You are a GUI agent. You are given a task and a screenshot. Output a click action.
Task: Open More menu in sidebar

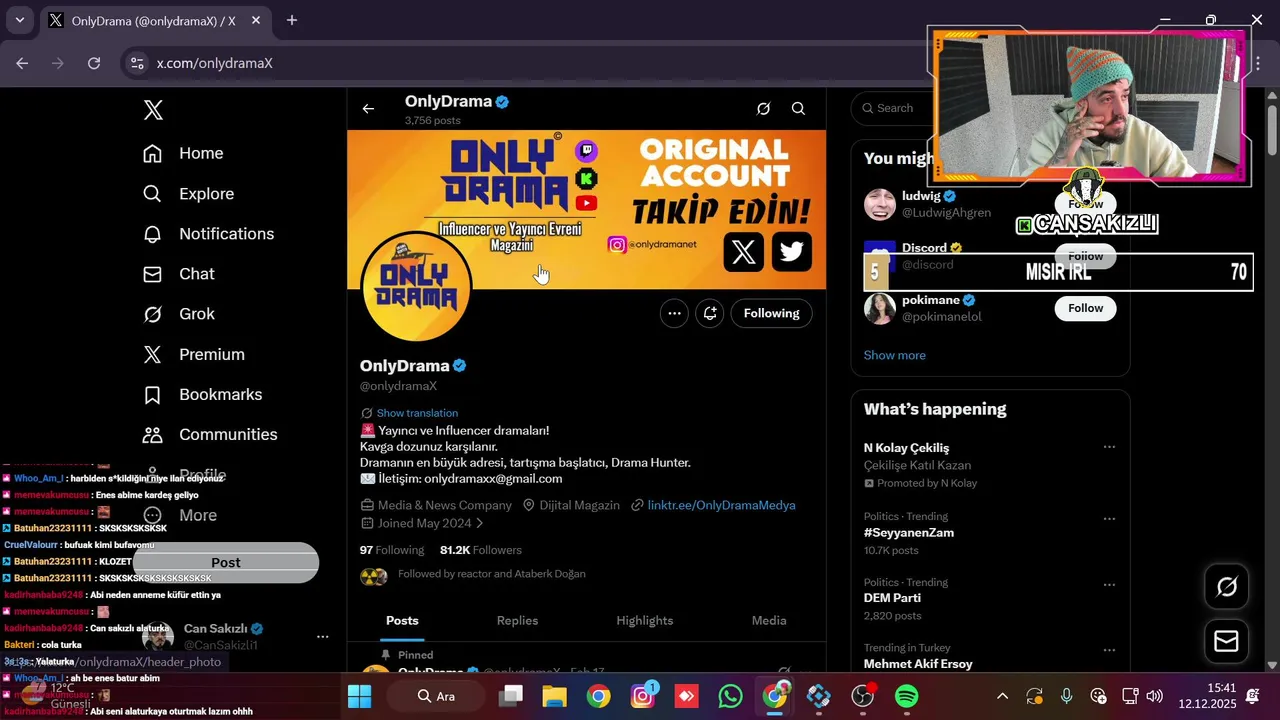coord(180,515)
